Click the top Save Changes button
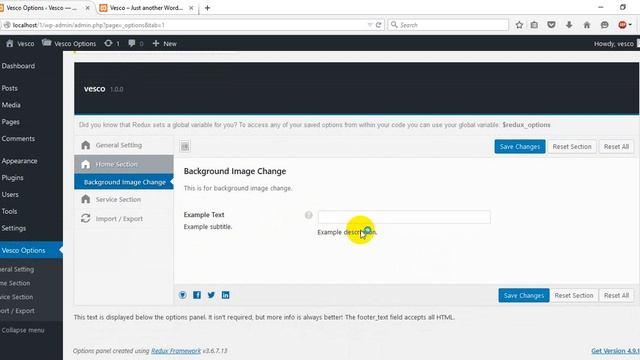This screenshot has width=640, height=360. [520, 147]
